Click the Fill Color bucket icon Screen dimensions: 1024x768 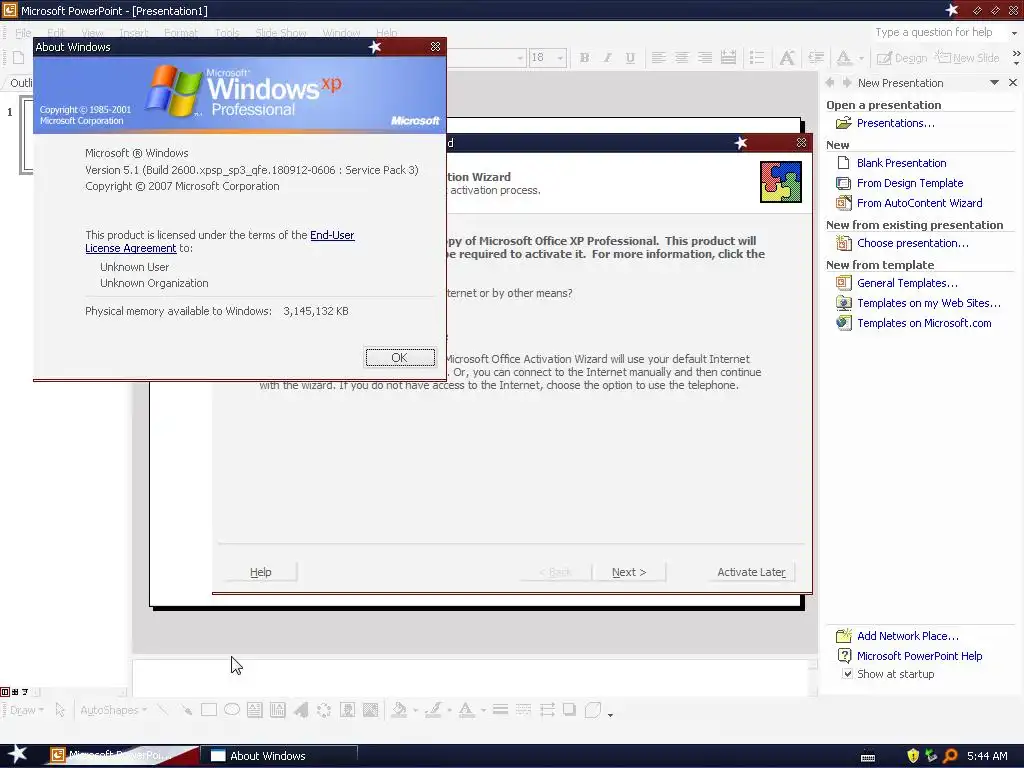(x=399, y=710)
